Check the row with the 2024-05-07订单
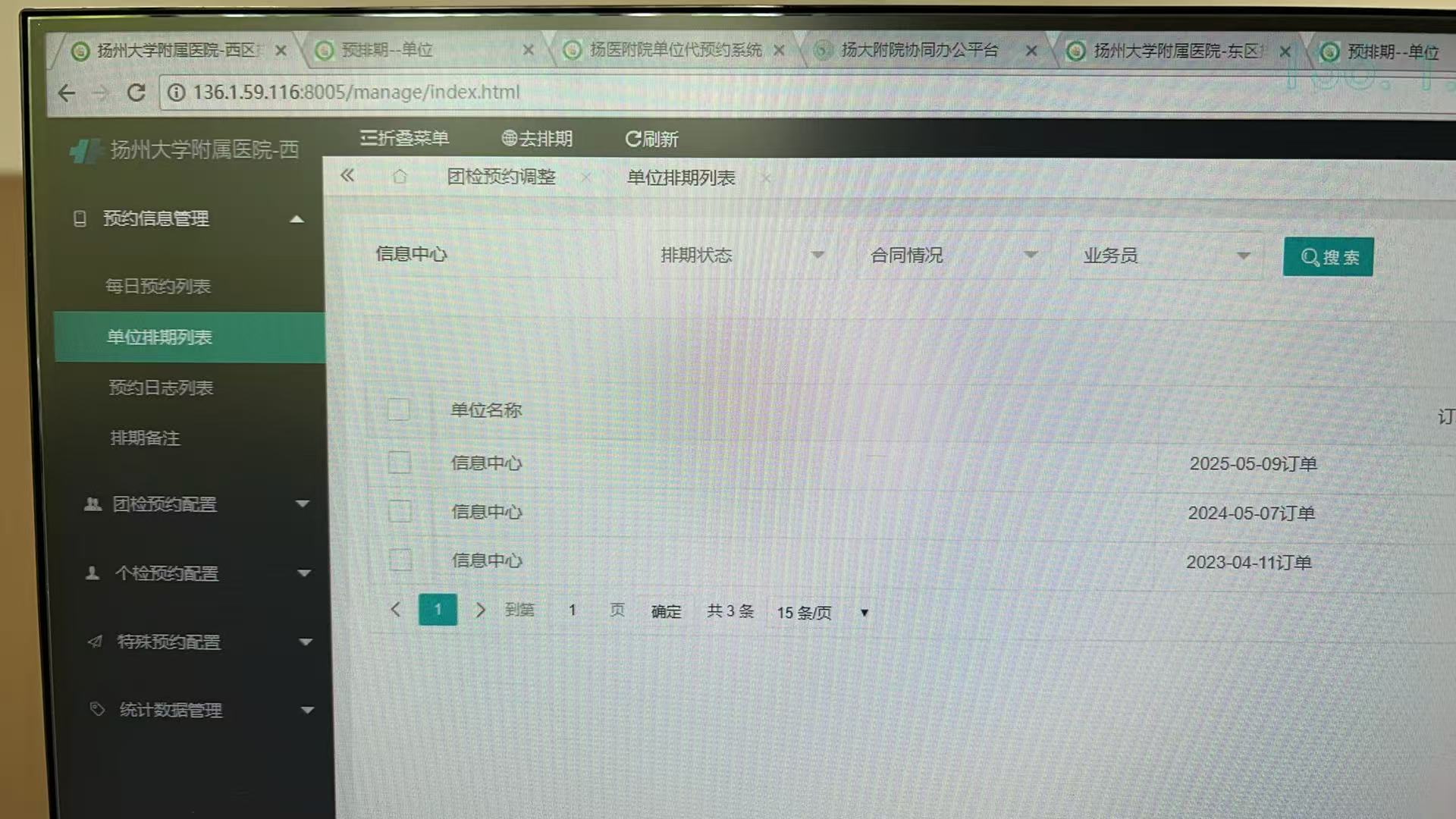Viewport: 1456px width, 819px height. click(x=400, y=511)
